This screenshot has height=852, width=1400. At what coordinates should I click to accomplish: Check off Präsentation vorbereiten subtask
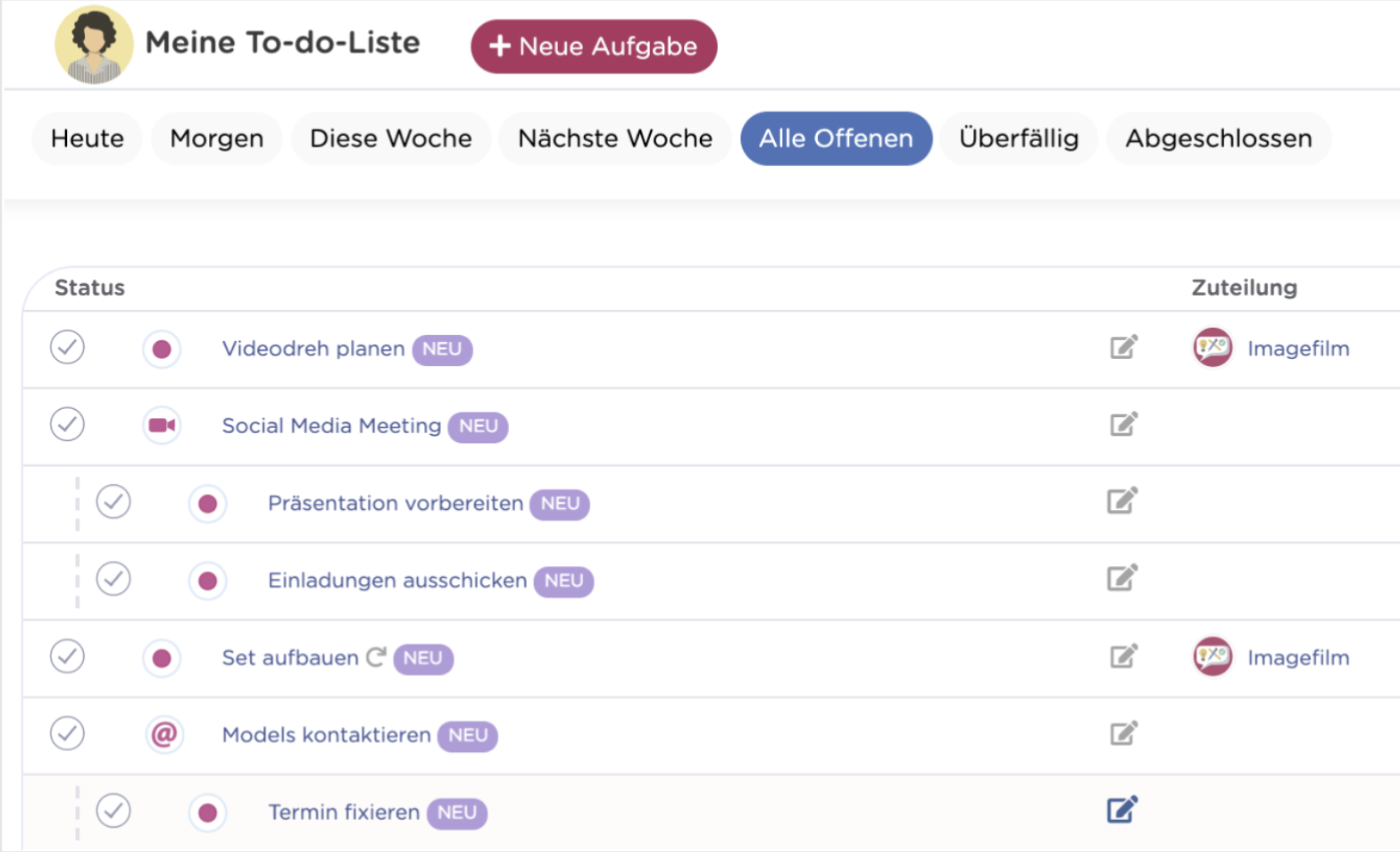point(113,502)
